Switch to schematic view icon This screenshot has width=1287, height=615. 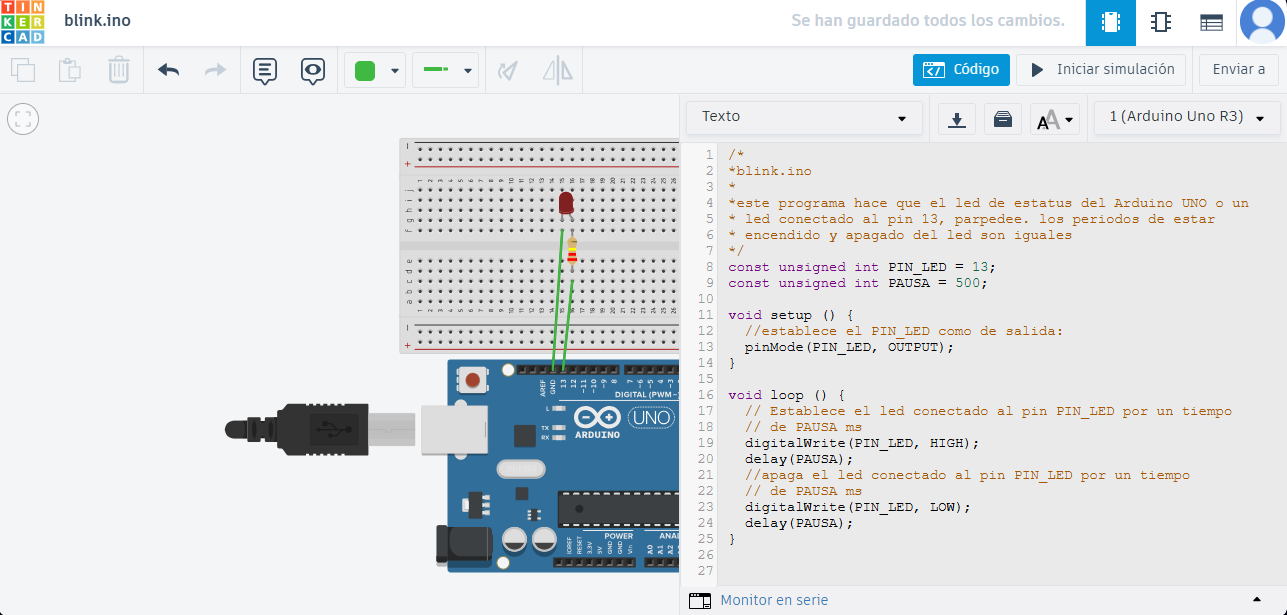(x=1160, y=22)
